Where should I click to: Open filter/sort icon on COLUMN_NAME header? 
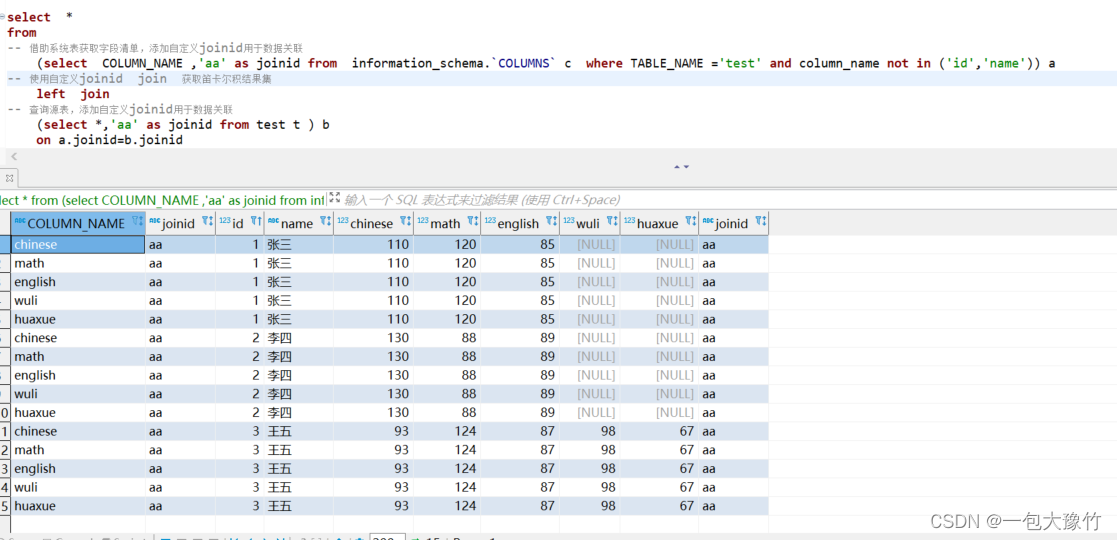tap(137, 223)
